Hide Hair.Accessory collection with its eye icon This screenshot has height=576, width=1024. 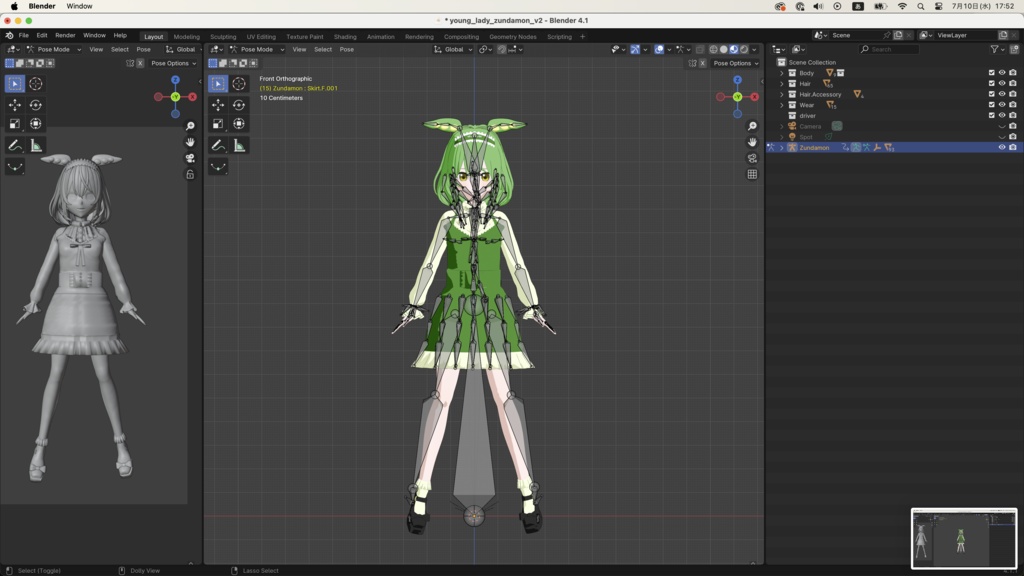pos(1002,94)
